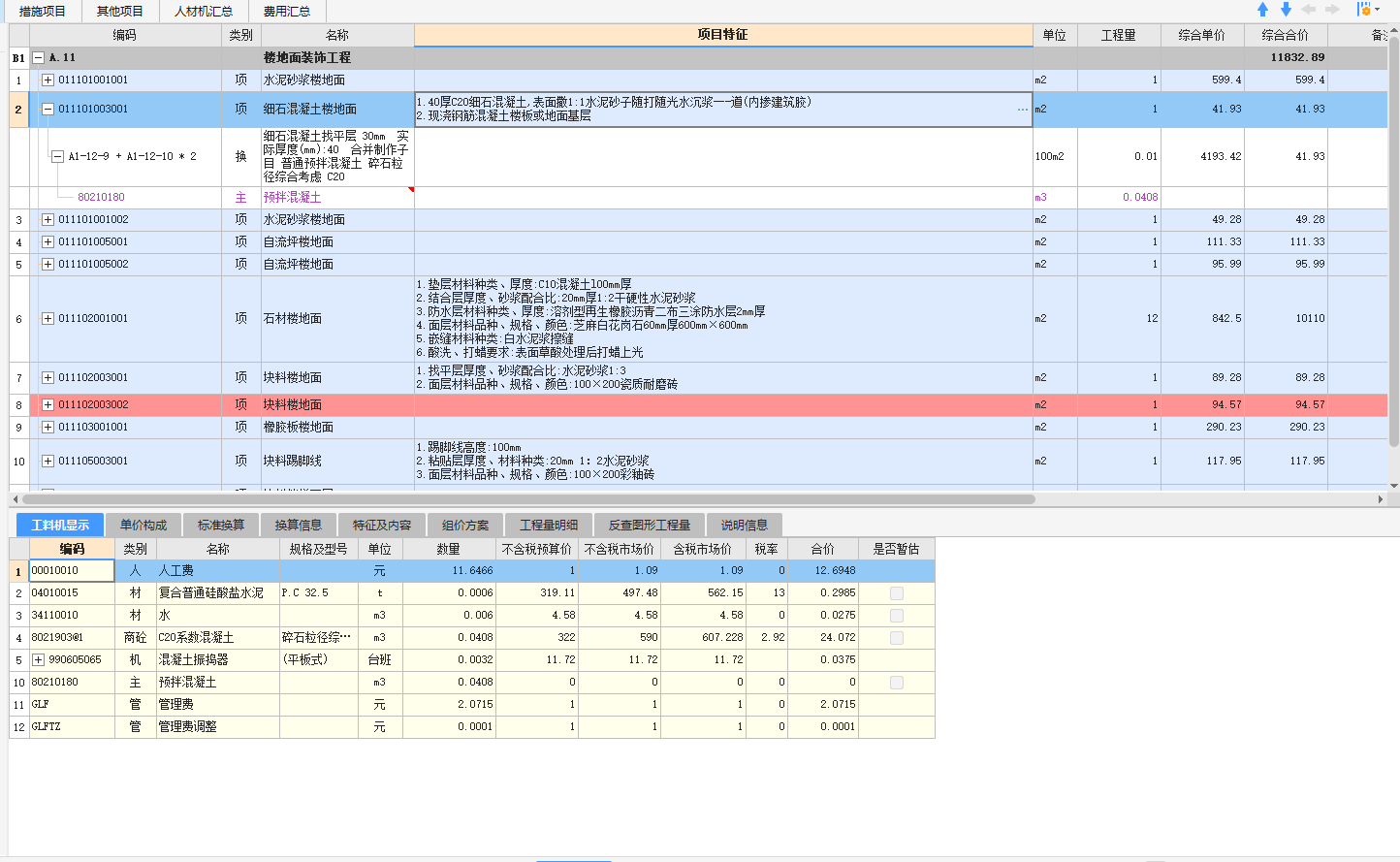This screenshot has height=862, width=1400.
Task: Click the scroll-left arrow of horizontal scrollbar
Action: (15, 499)
